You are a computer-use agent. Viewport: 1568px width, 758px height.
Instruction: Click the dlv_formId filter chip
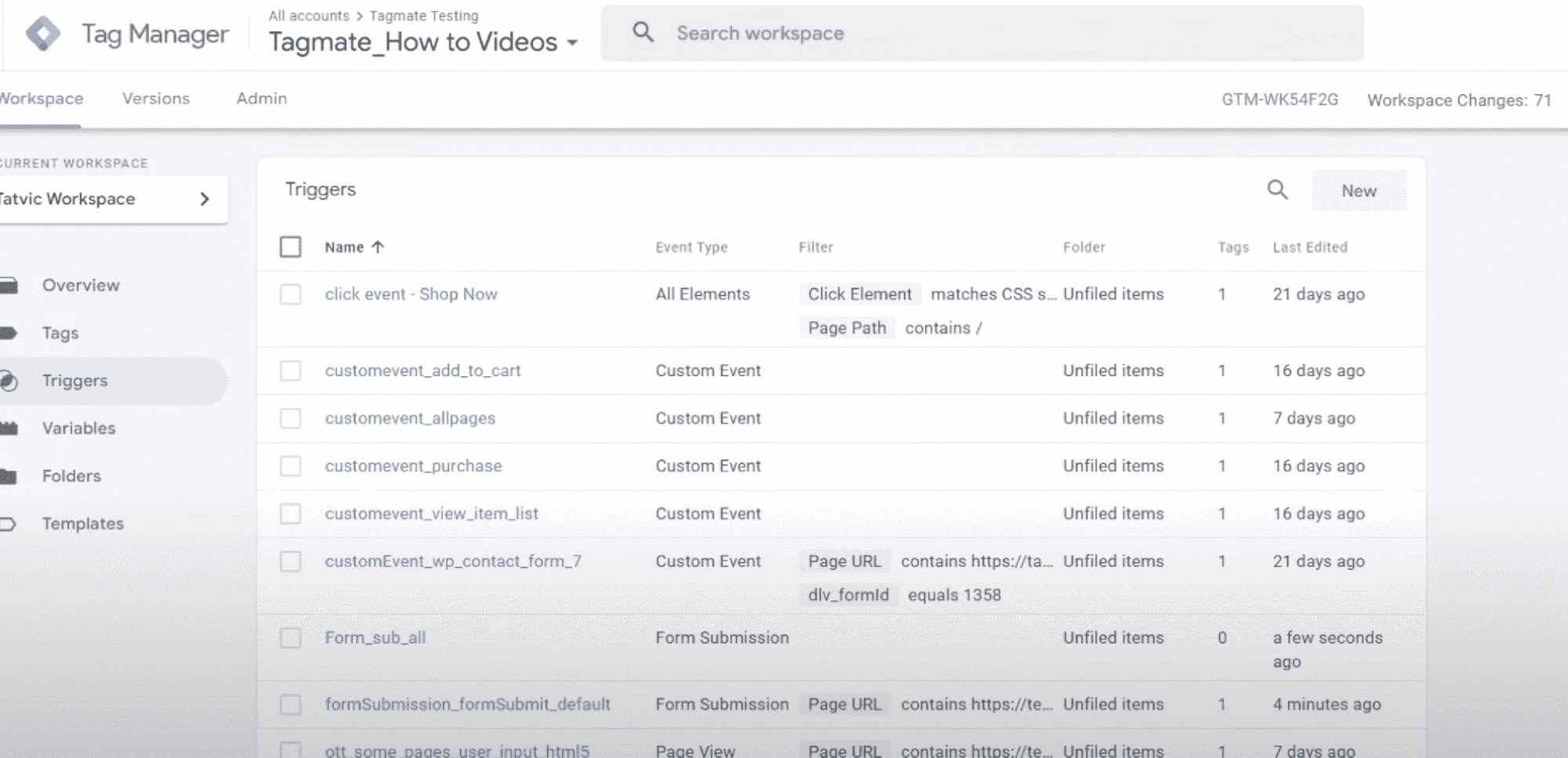(x=848, y=595)
